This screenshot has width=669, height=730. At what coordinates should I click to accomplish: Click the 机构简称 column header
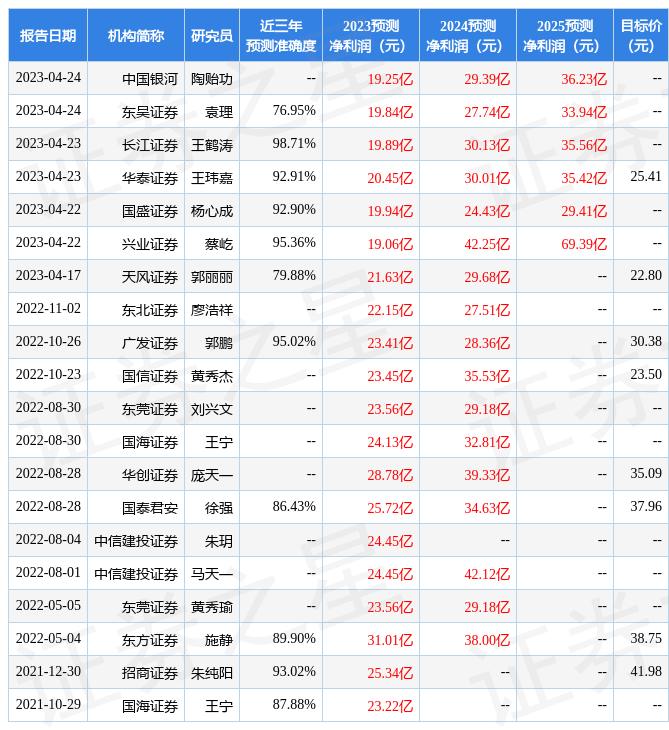(136, 35)
